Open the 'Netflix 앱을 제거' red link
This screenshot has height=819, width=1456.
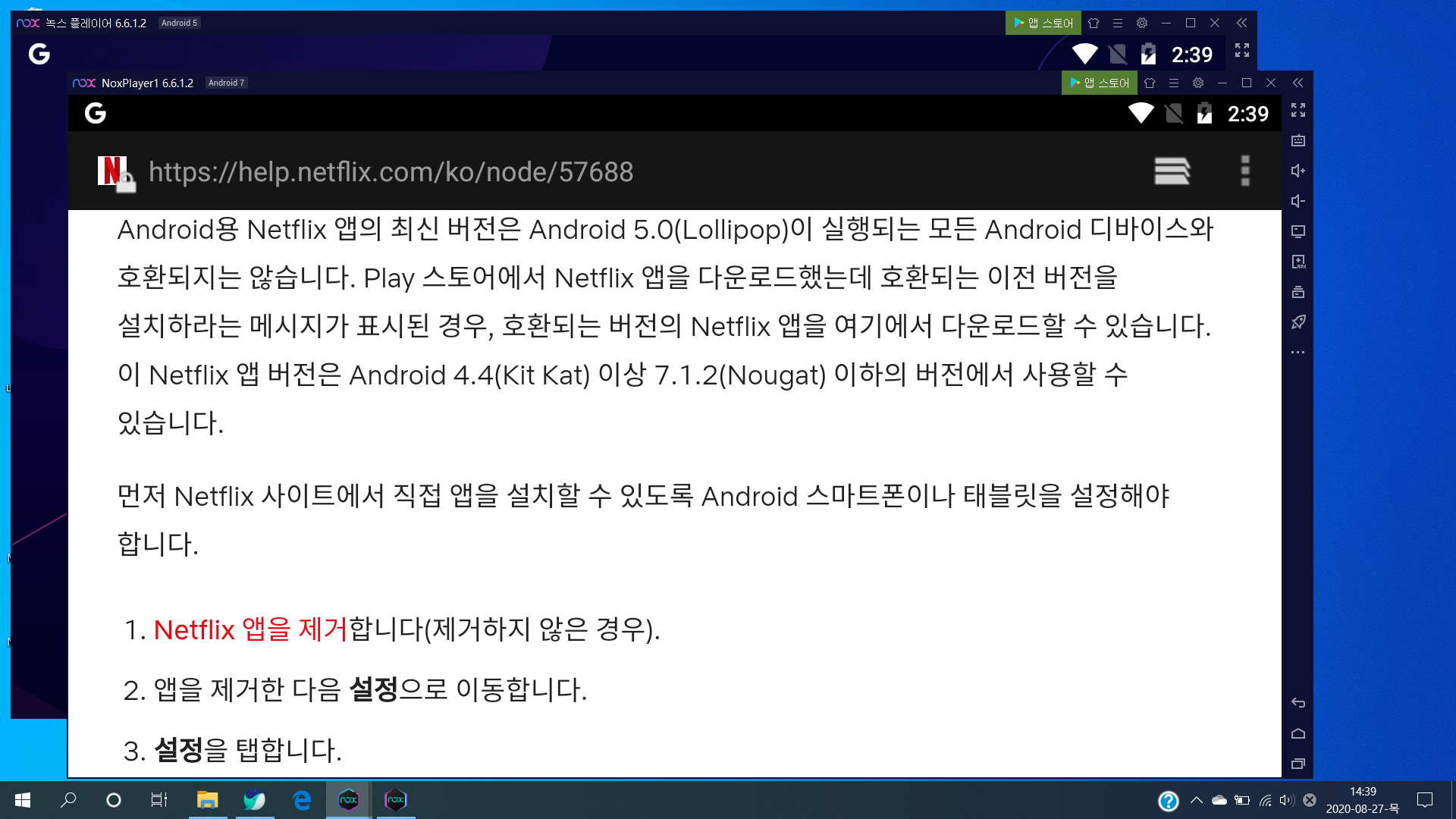[250, 629]
